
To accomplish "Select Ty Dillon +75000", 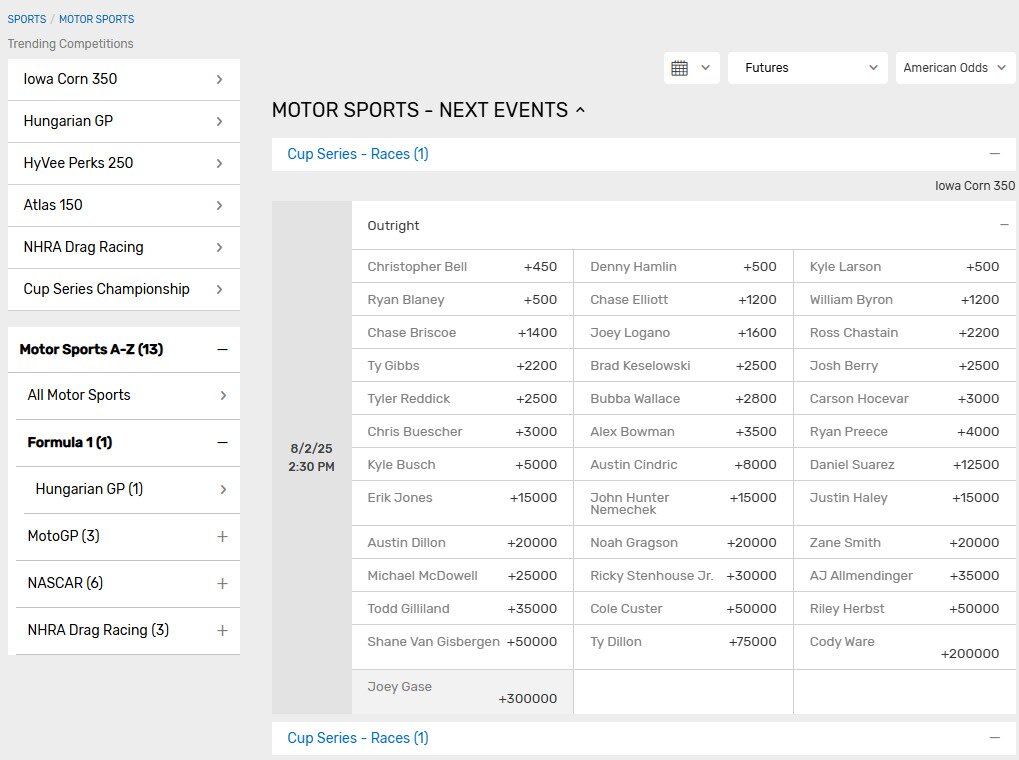I will tap(683, 648).
